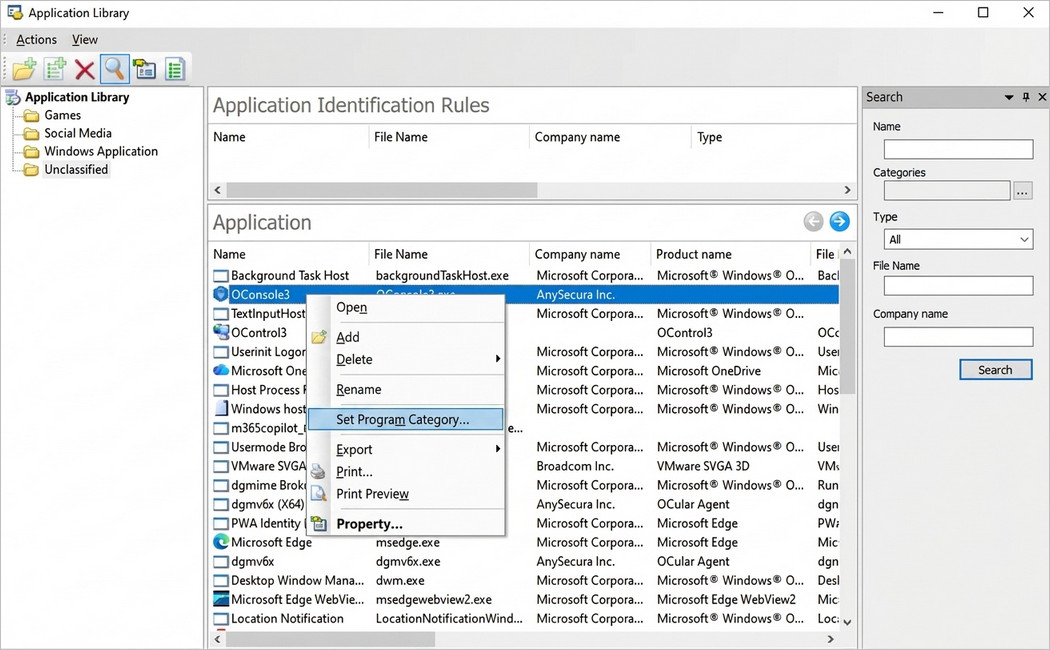Viewport: 1050px width, 650px height.
Task: Sort Application list by File Name column
Action: [x=449, y=254]
